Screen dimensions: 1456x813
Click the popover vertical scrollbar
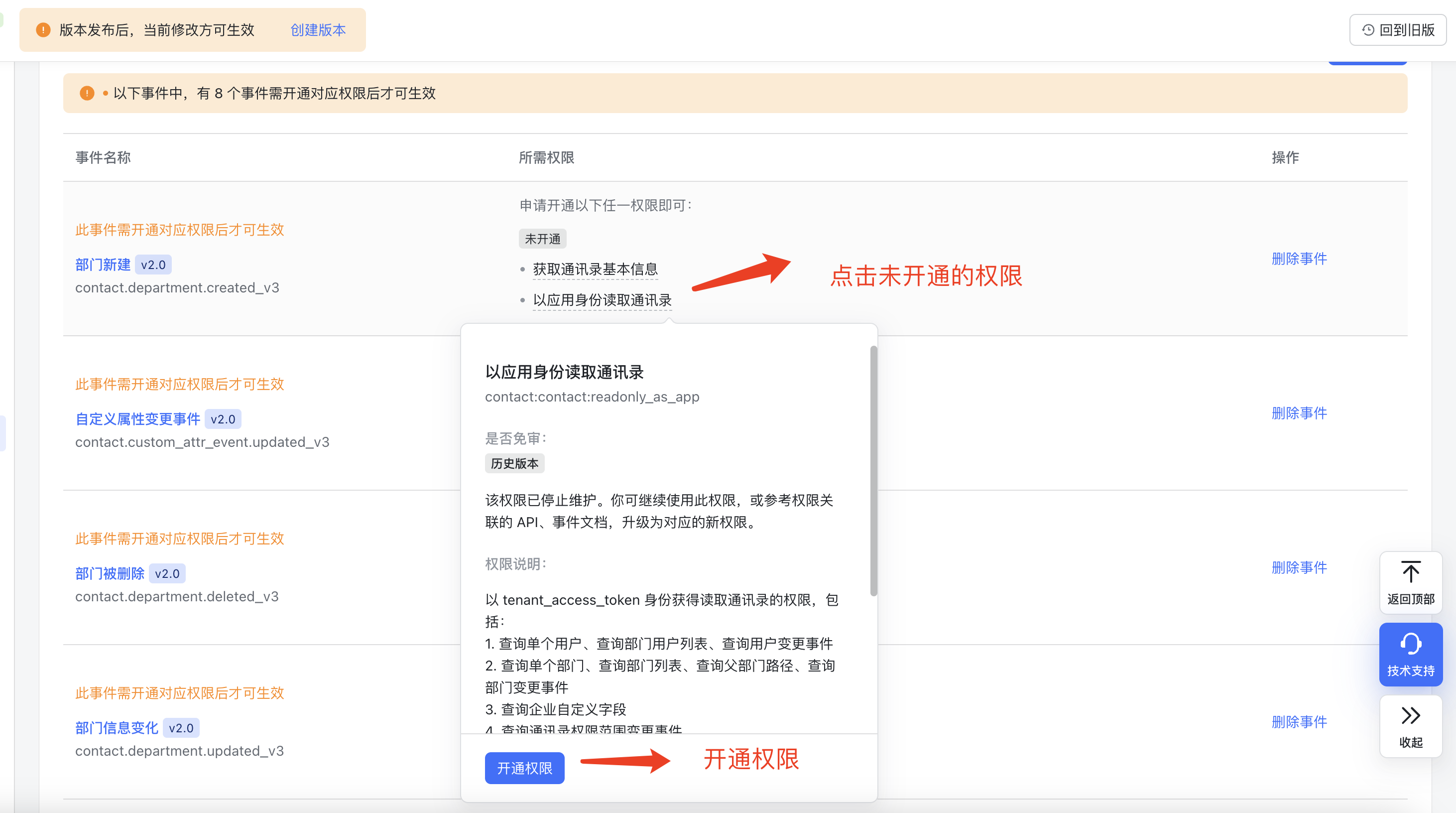873,471
